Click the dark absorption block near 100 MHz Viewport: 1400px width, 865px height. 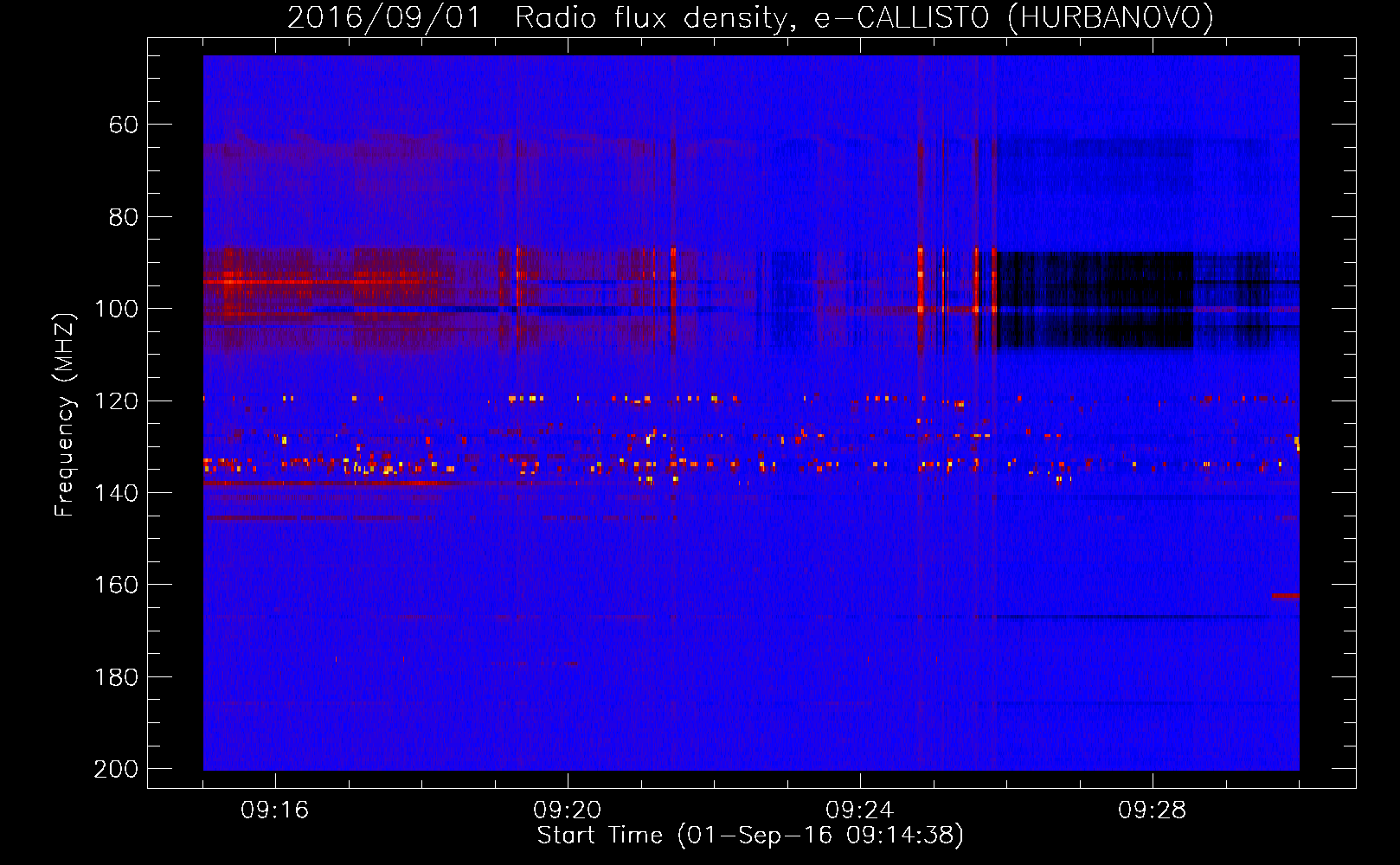[1095, 300]
